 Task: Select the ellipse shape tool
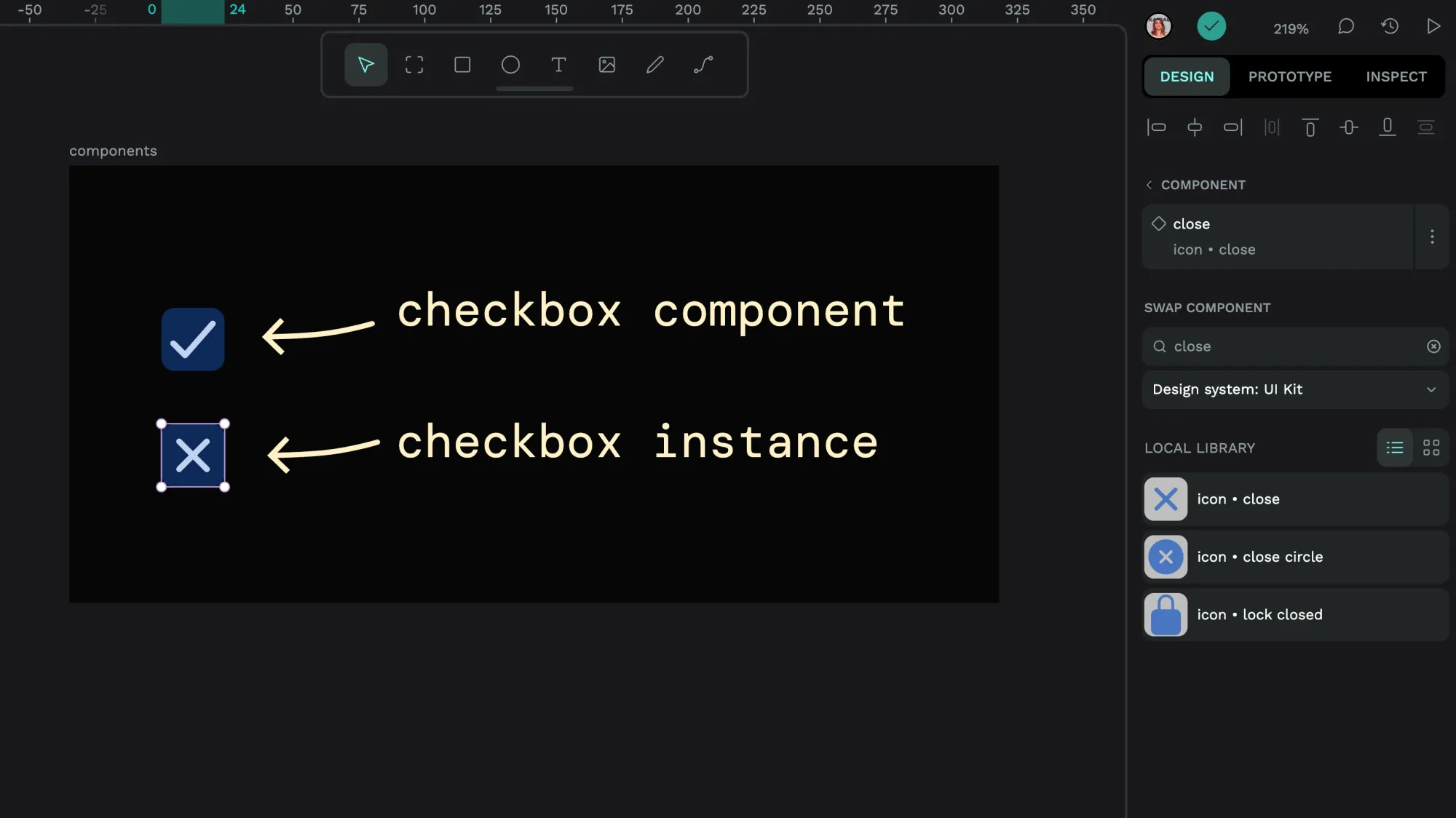pyautogui.click(x=510, y=64)
